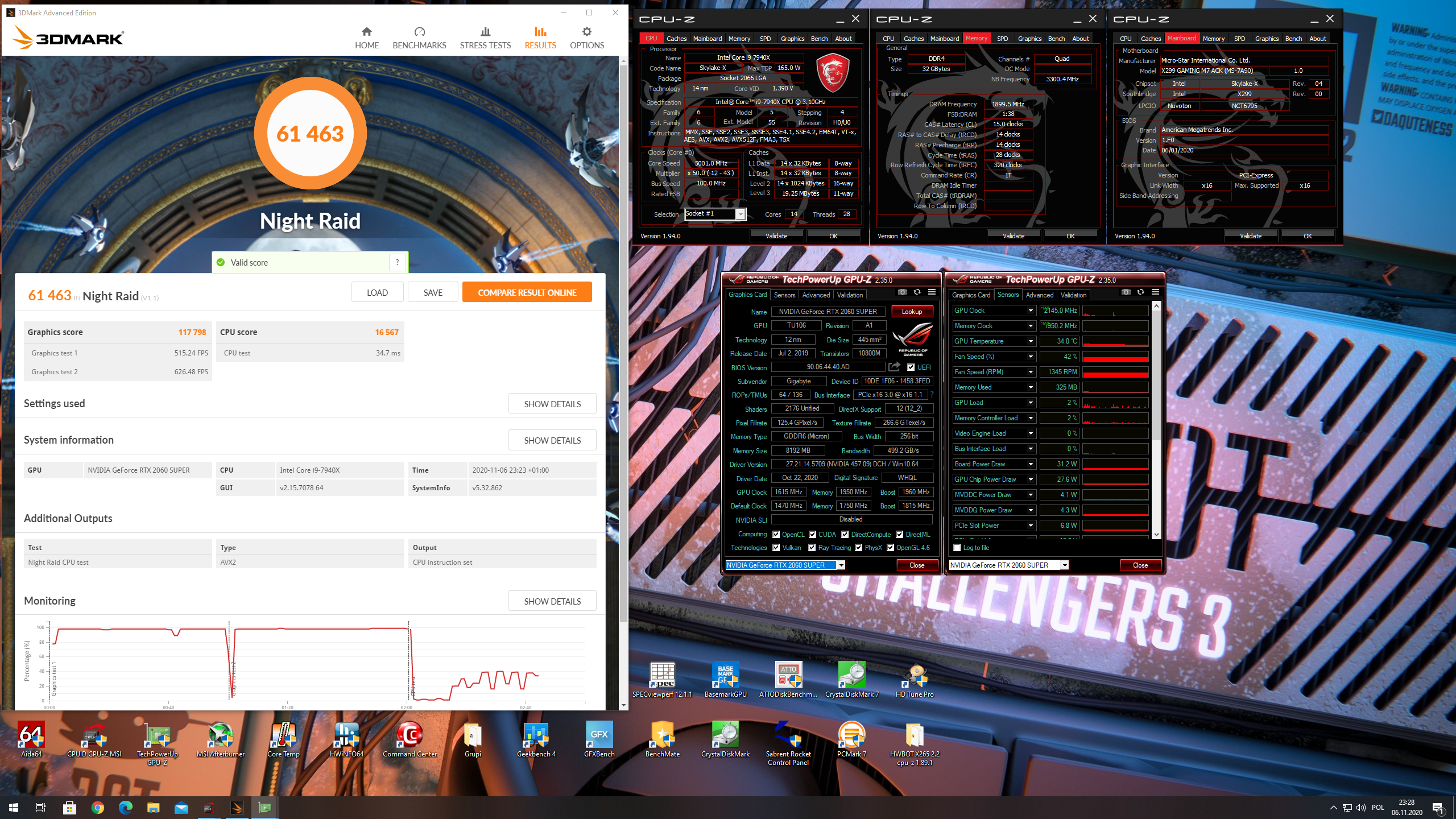Open the ATTODiskBenchmark desktop shortcut
Screen dimensions: 1456x819
pos(788,680)
